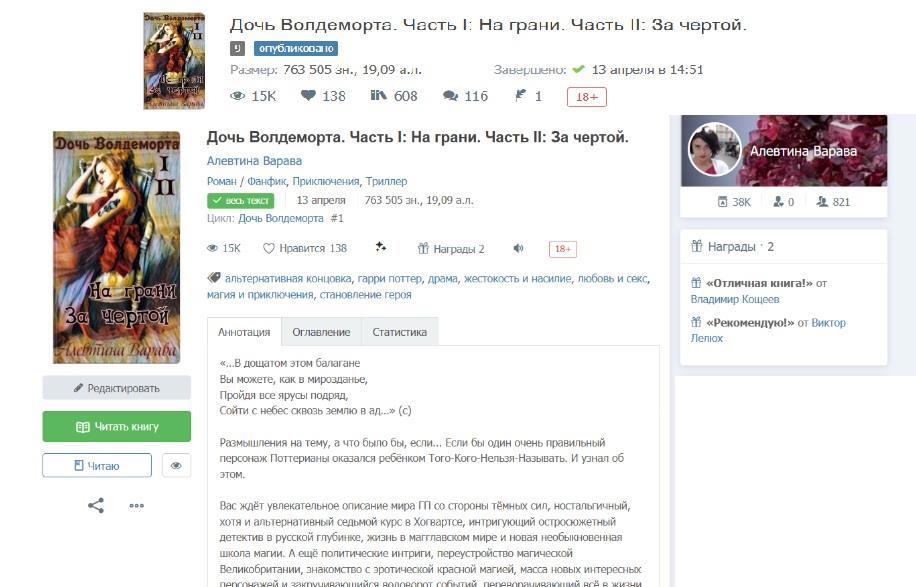This screenshot has height=587, width=916.
Task: Click the green Читать книгу button
Action: click(117, 426)
